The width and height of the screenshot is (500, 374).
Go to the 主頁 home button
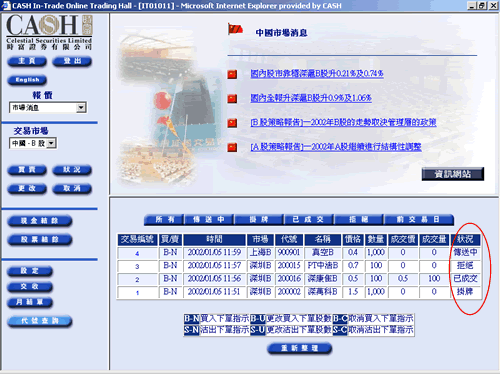pyautogui.click(x=27, y=61)
